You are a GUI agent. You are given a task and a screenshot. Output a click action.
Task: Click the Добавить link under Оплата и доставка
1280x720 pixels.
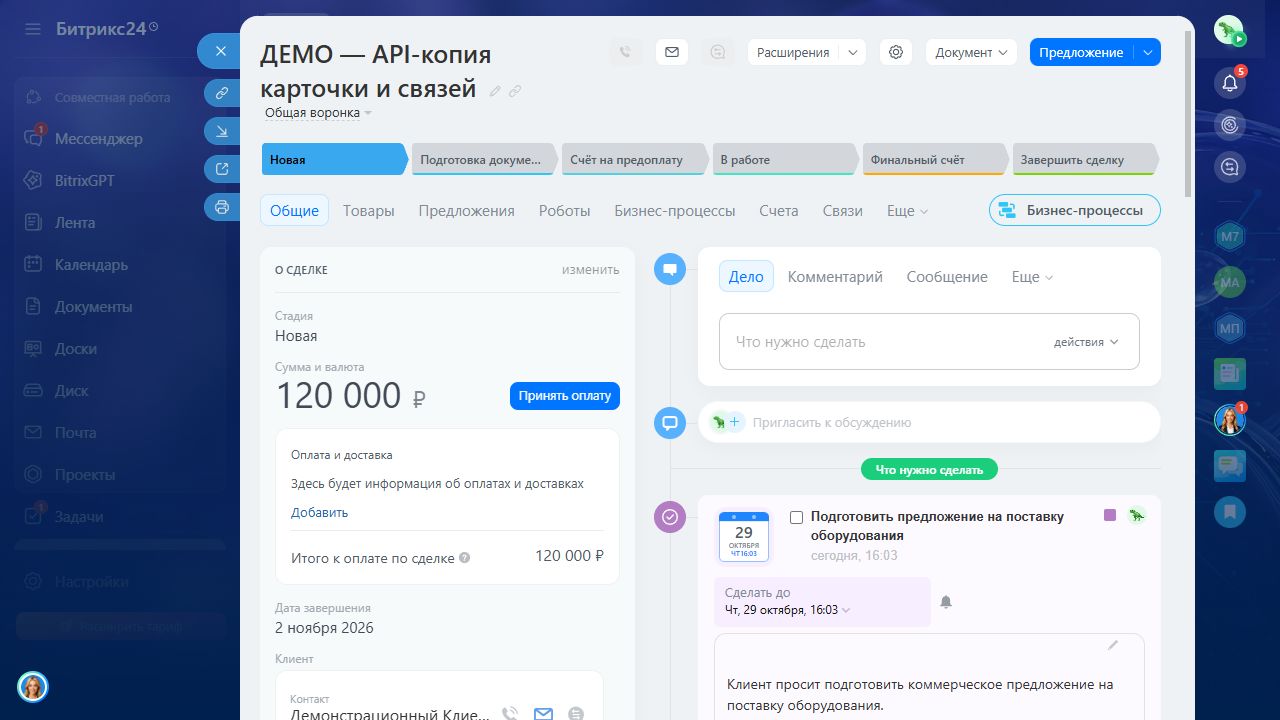pyautogui.click(x=320, y=512)
